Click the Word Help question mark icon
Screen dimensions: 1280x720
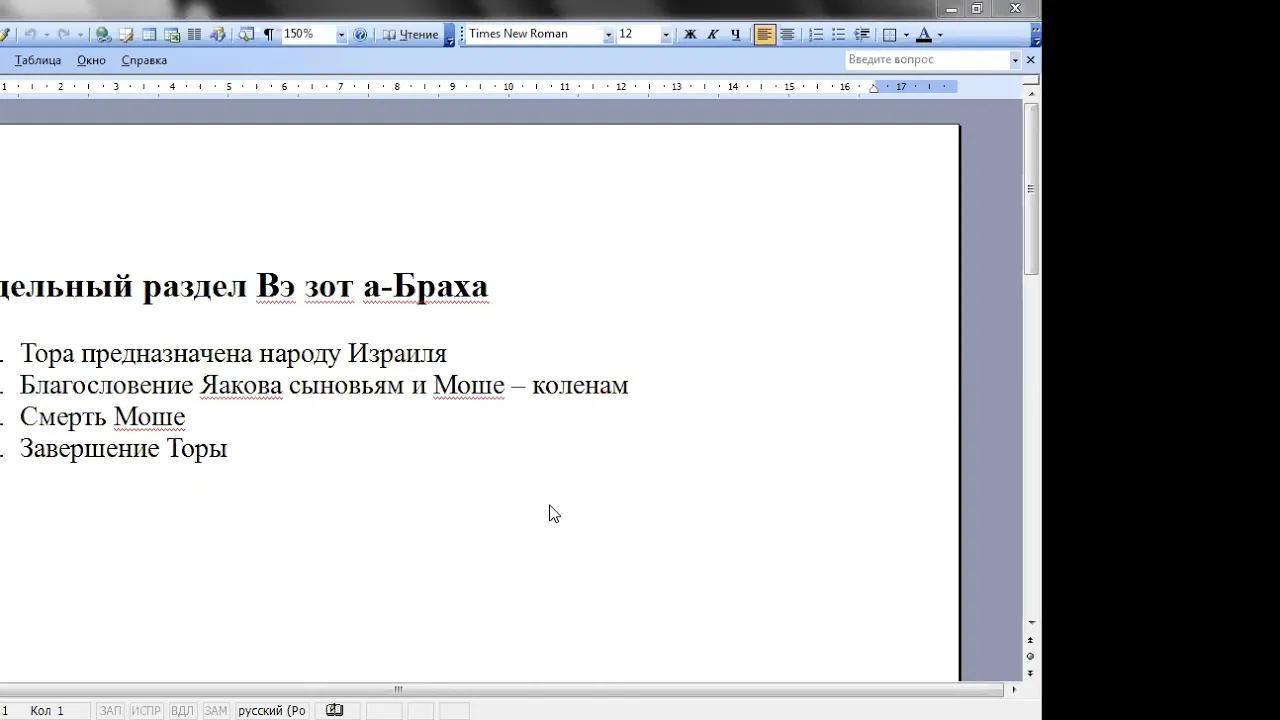361,34
